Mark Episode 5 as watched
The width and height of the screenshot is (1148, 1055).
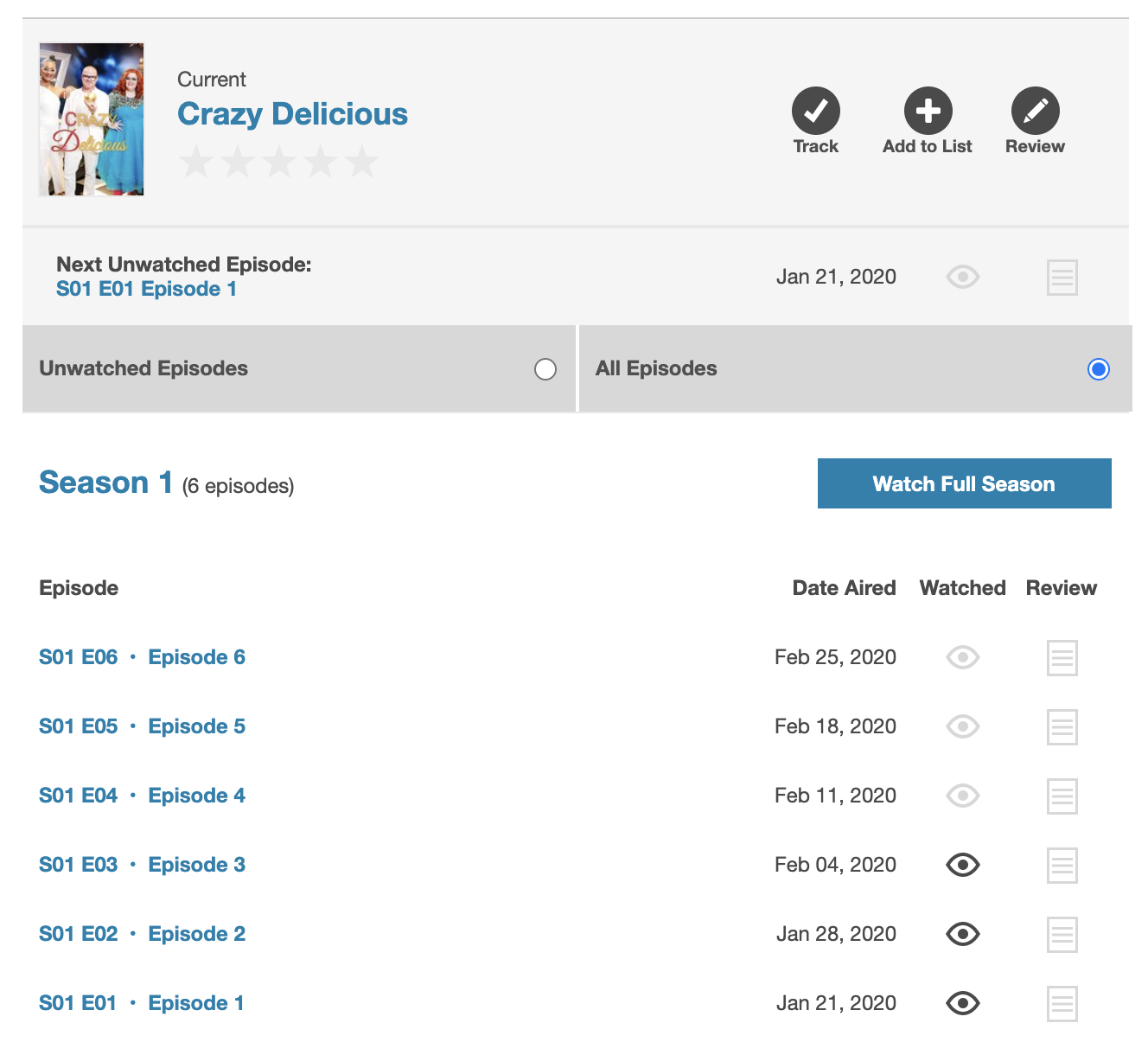tap(962, 726)
